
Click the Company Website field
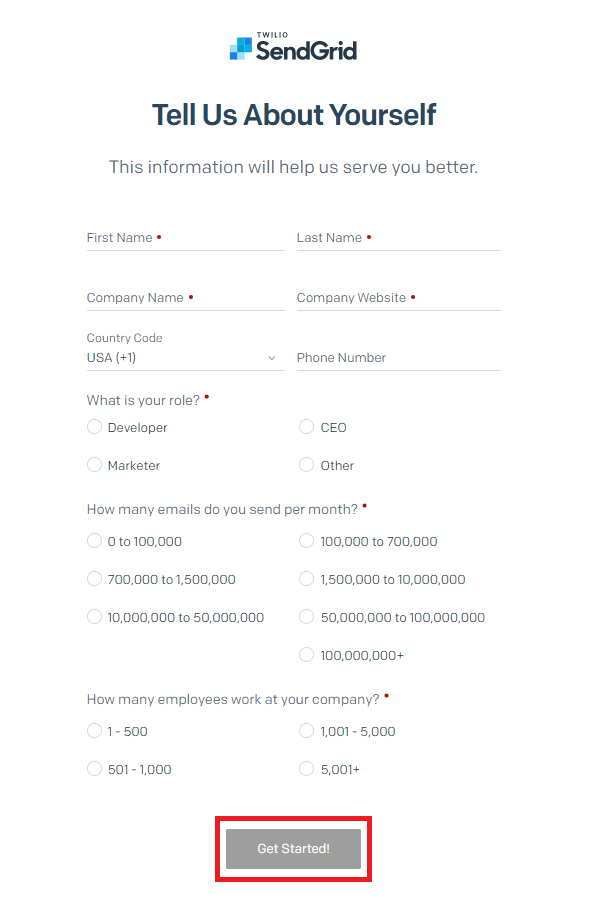pos(399,298)
